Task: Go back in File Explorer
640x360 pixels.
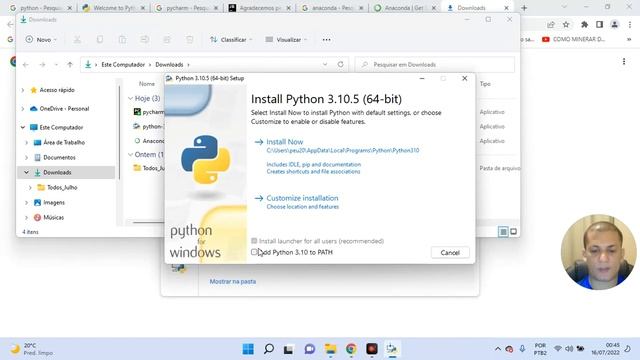Action: [x=26, y=64]
